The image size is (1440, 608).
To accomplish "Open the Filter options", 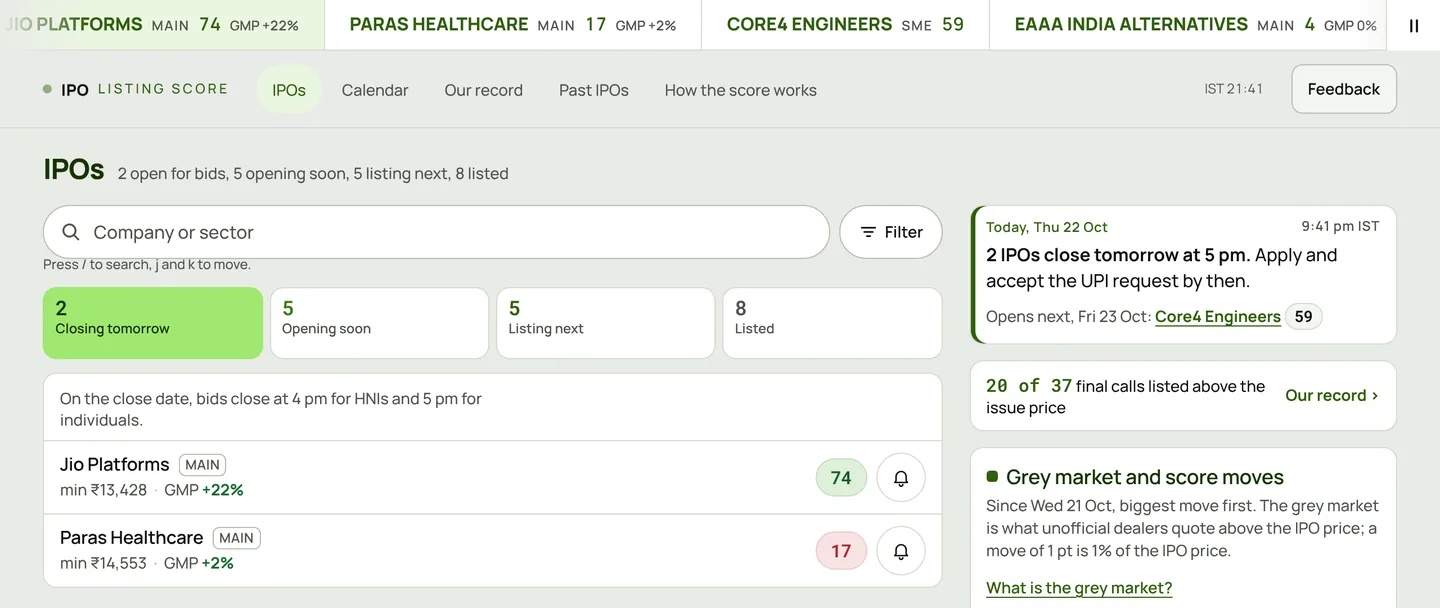I will (891, 232).
